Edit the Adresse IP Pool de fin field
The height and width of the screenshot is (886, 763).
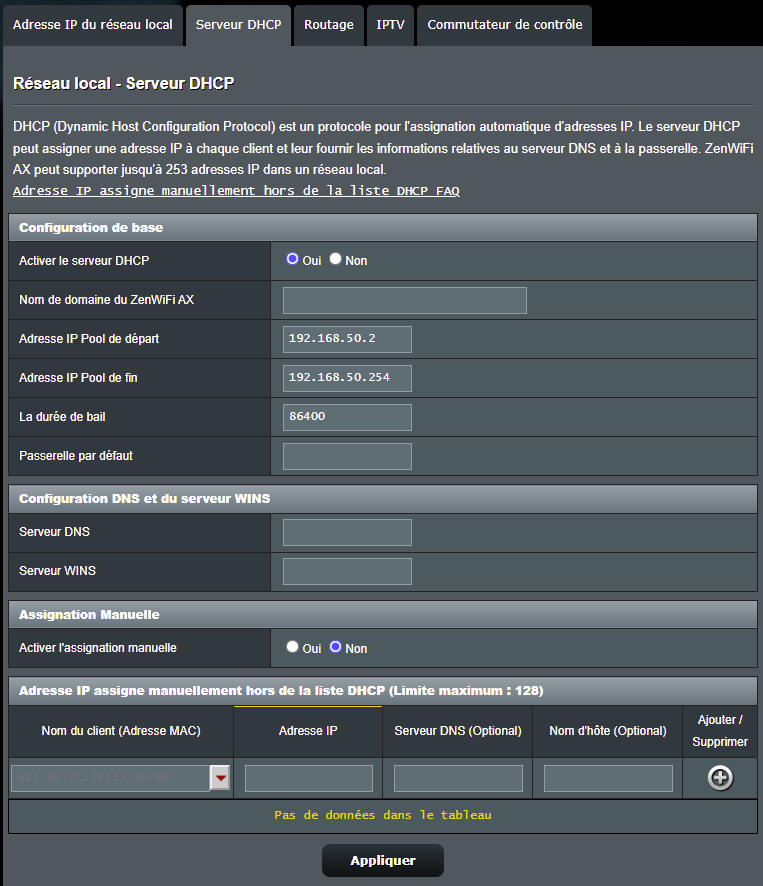coord(347,378)
